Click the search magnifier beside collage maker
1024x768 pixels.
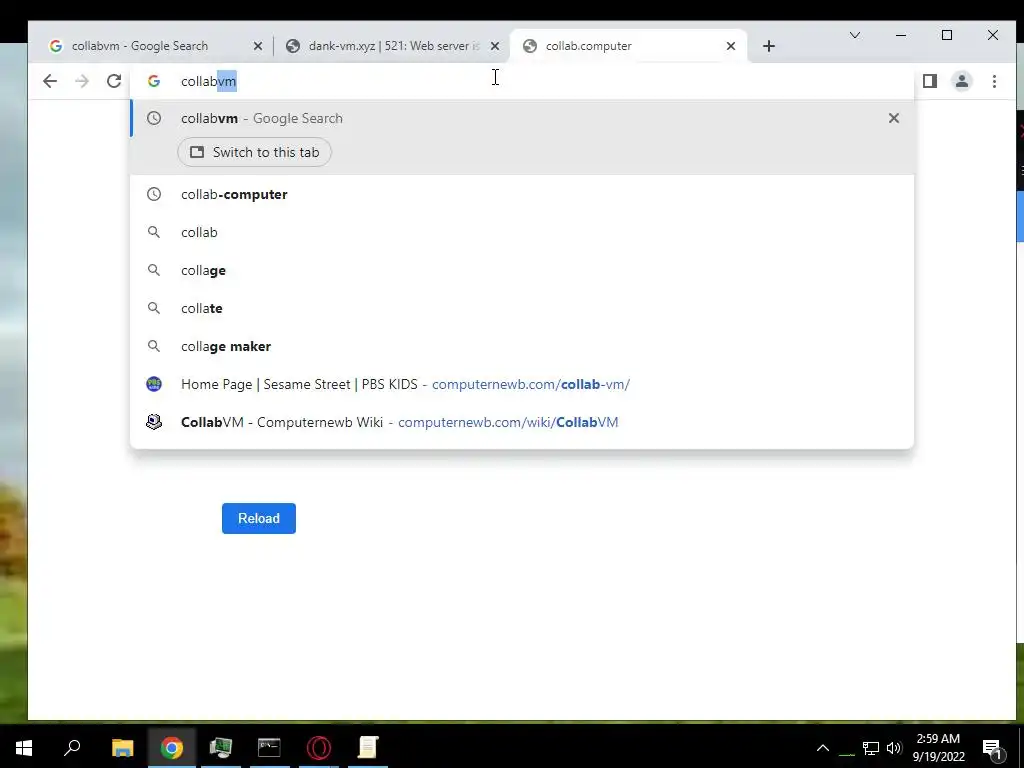pos(154,346)
